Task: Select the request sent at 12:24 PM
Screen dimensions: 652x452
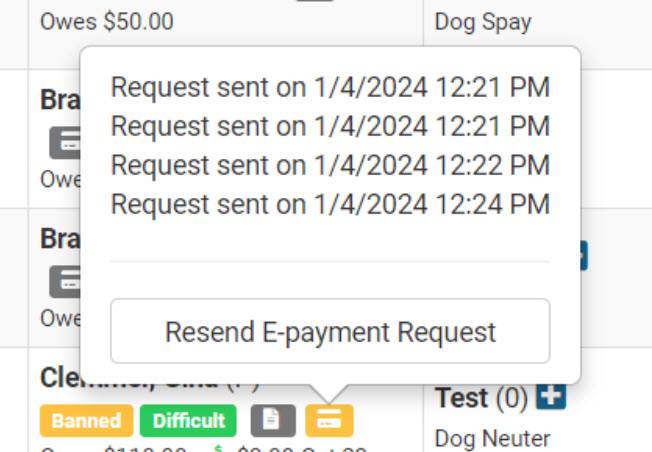Action: (330, 205)
